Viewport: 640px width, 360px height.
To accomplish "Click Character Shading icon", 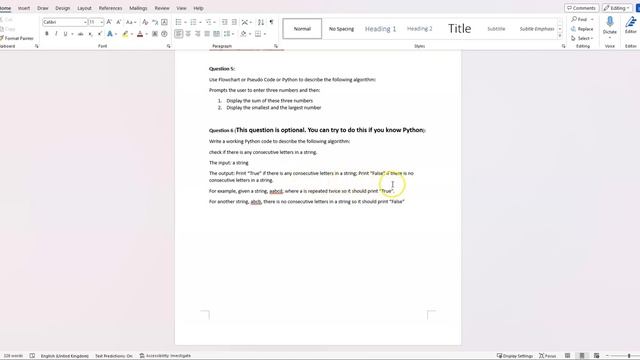I will point(155,34).
